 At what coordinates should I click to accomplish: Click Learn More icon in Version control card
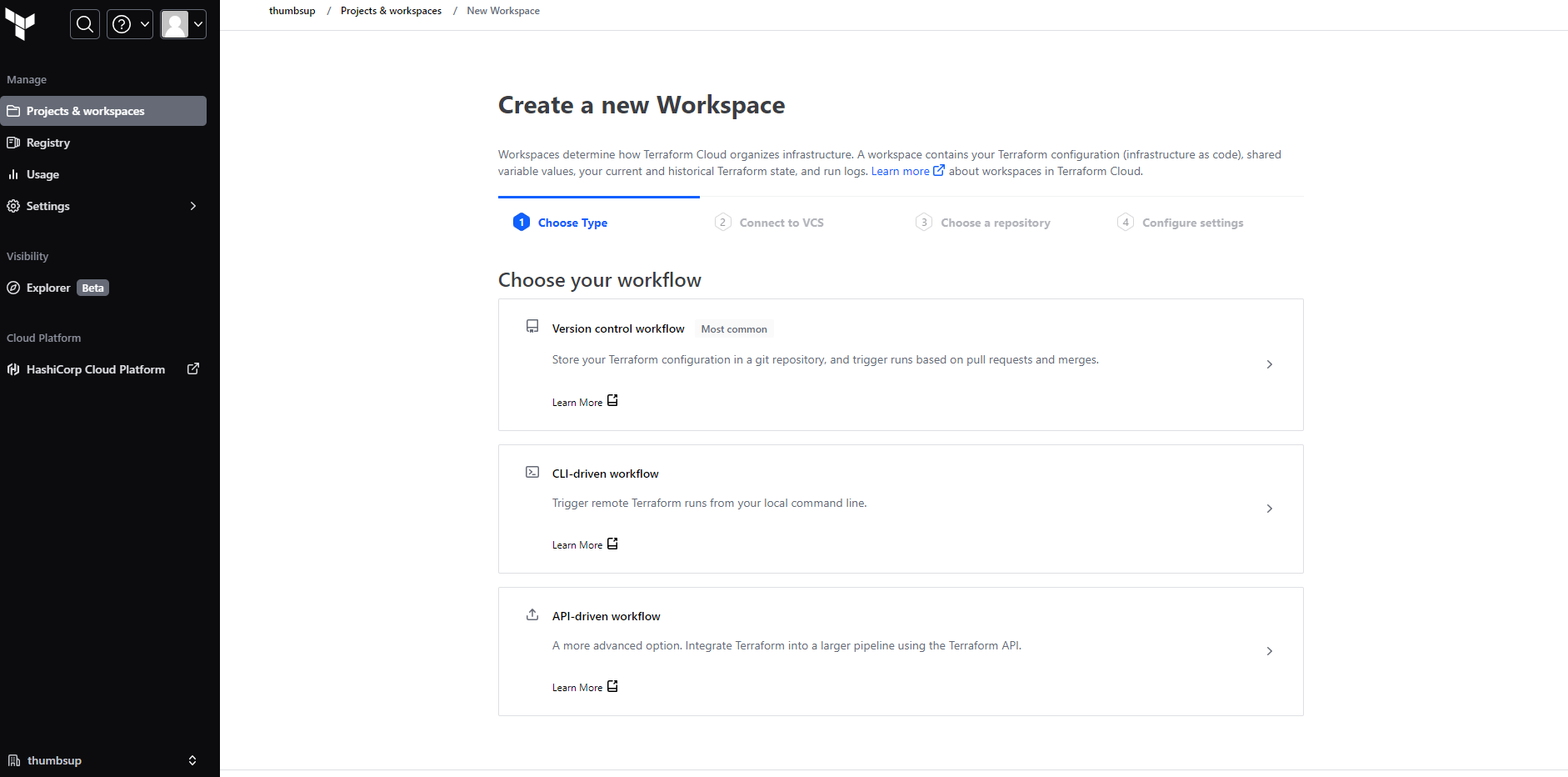pos(612,400)
